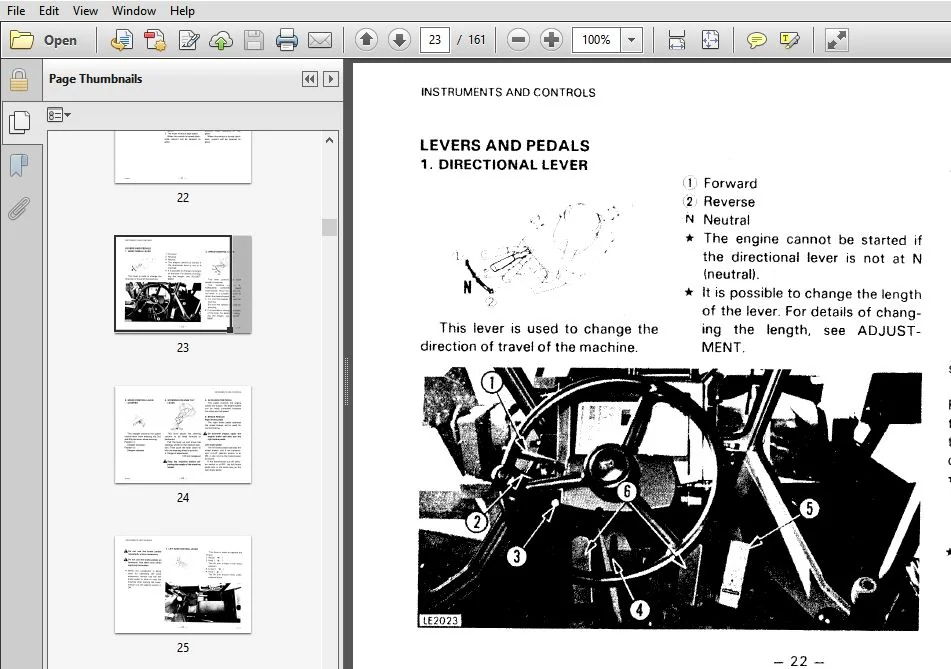The width and height of the screenshot is (951, 669).
Task: Click the email envelope icon
Action: pyautogui.click(x=320, y=40)
